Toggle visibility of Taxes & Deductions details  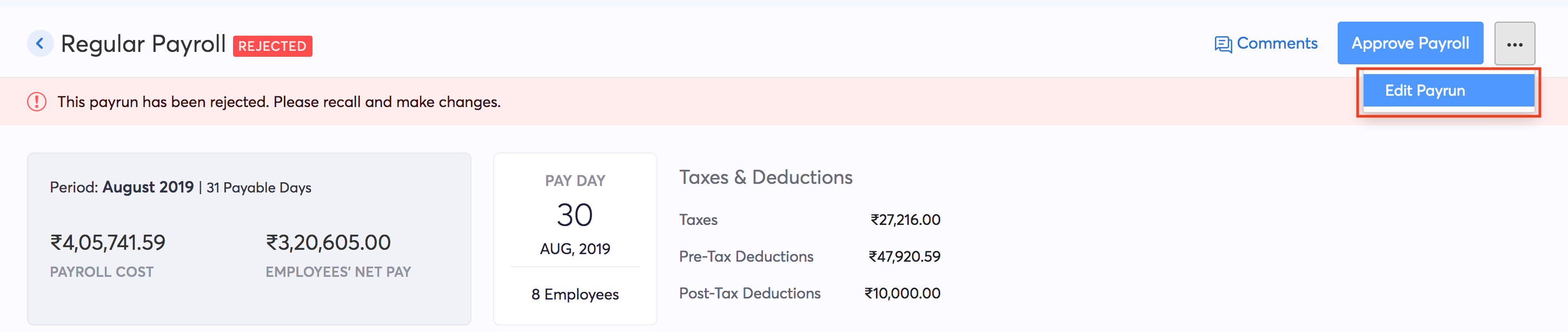click(765, 177)
